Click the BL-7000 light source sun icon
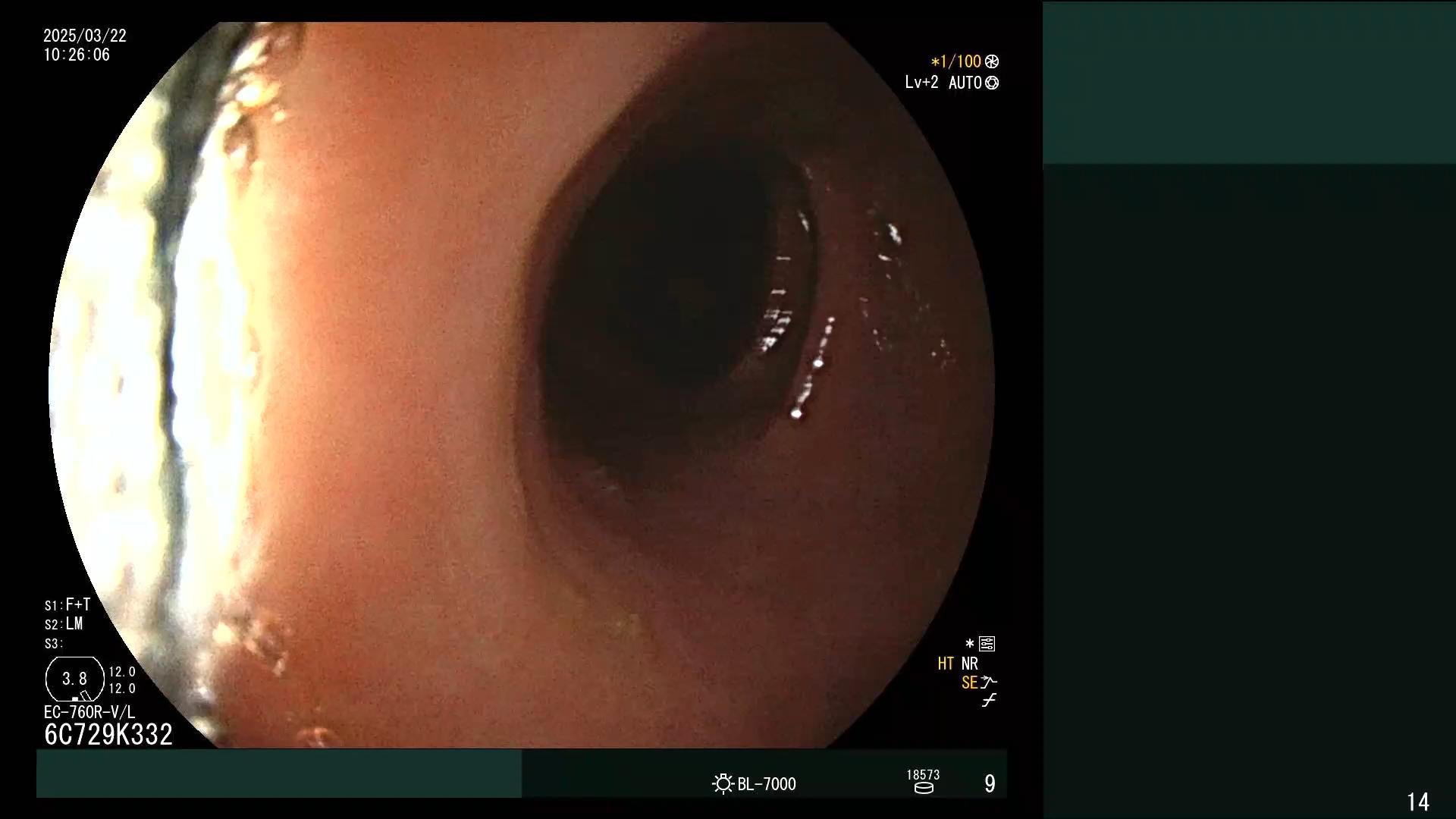The image size is (1456, 819). [x=723, y=783]
